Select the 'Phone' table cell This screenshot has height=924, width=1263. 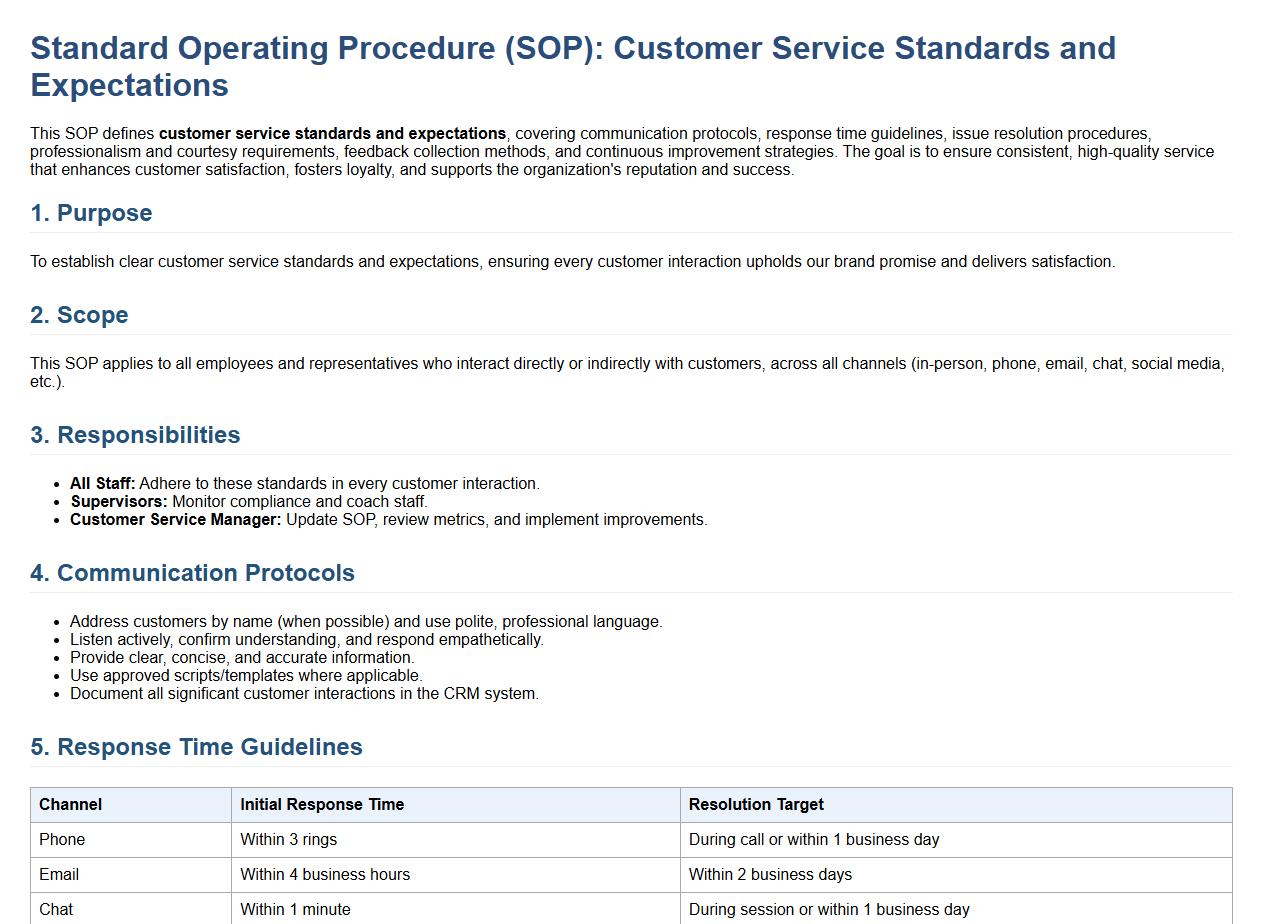click(x=62, y=840)
